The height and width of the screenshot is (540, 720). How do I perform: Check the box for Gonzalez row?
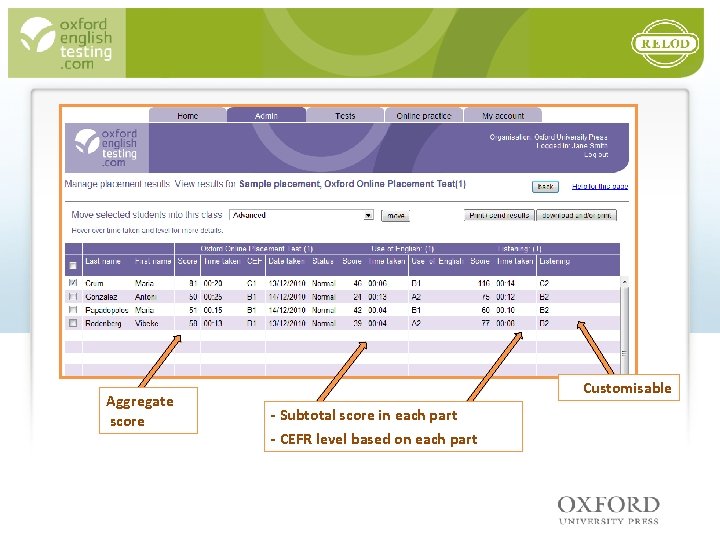pos(73,297)
